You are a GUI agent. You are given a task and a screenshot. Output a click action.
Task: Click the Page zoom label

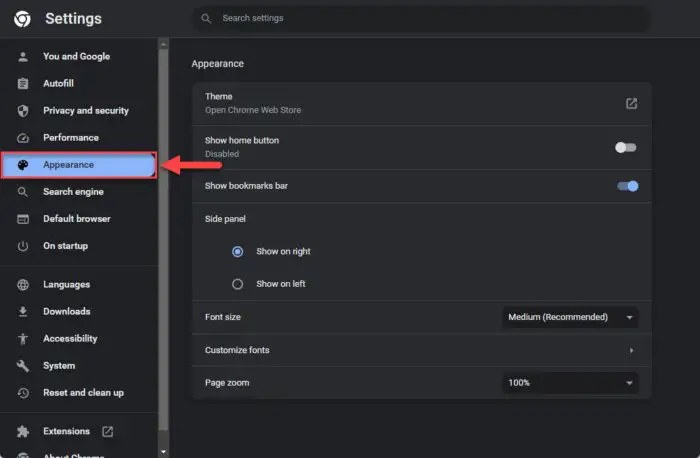tap(227, 383)
